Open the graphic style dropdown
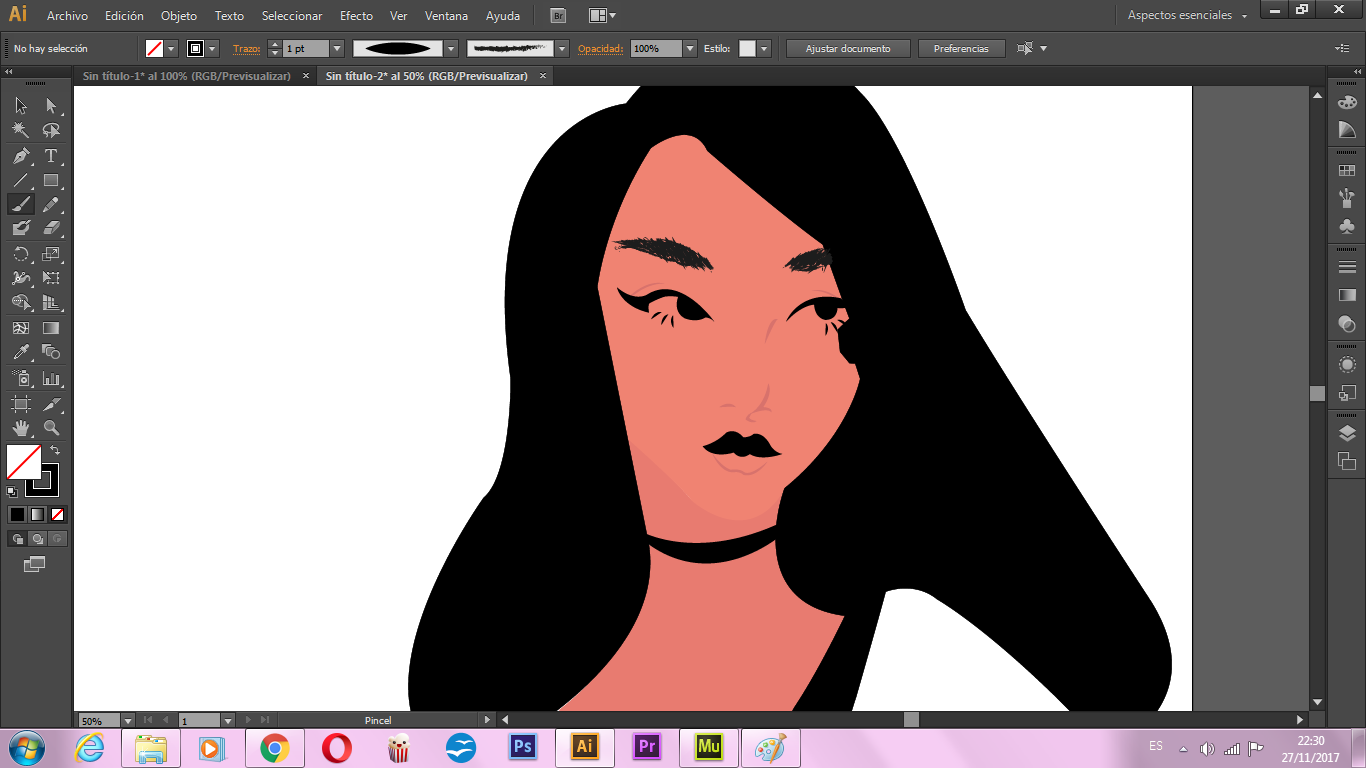 pos(765,48)
